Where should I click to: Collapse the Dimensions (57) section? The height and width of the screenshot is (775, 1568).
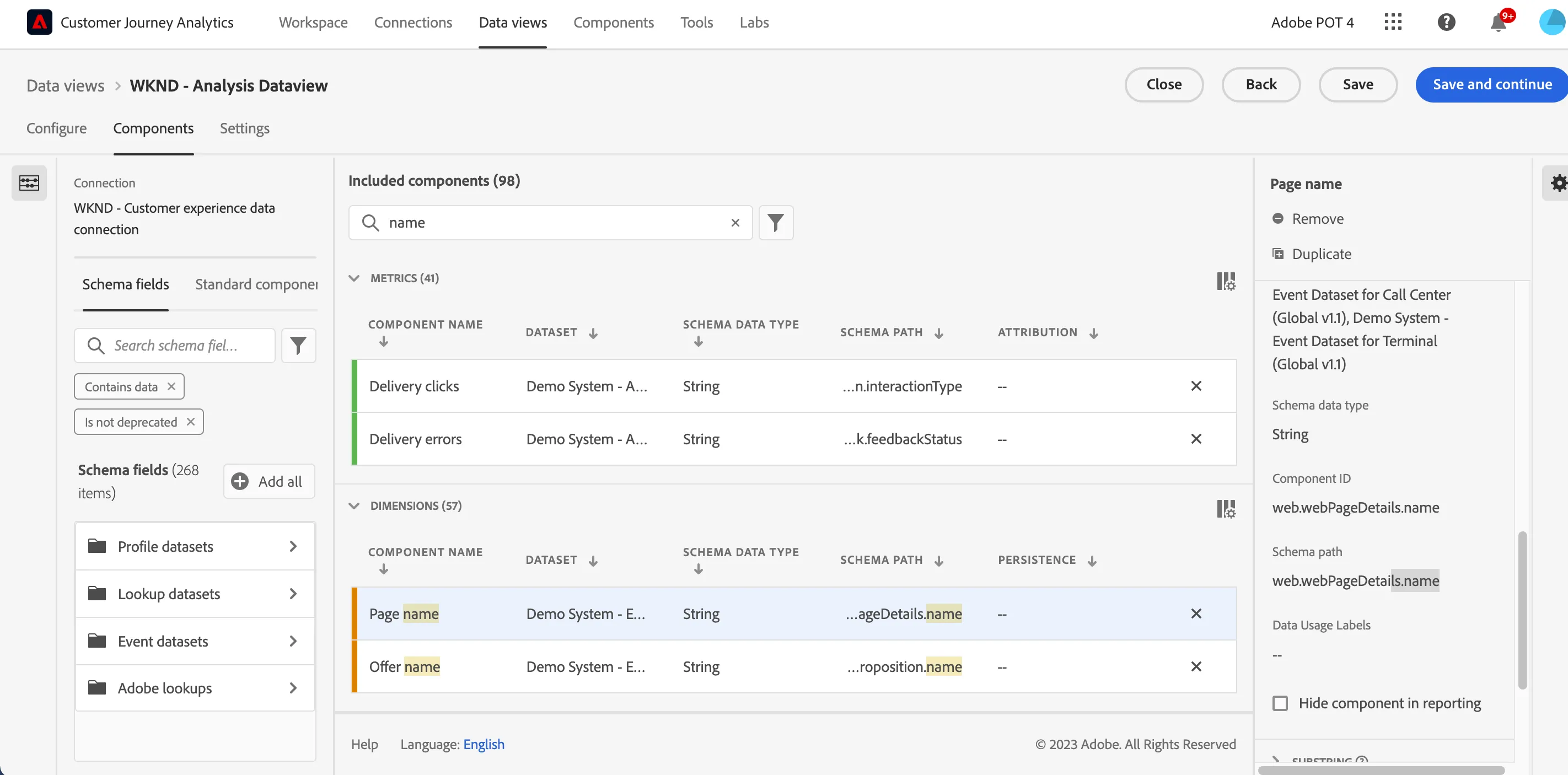coord(353,505)
